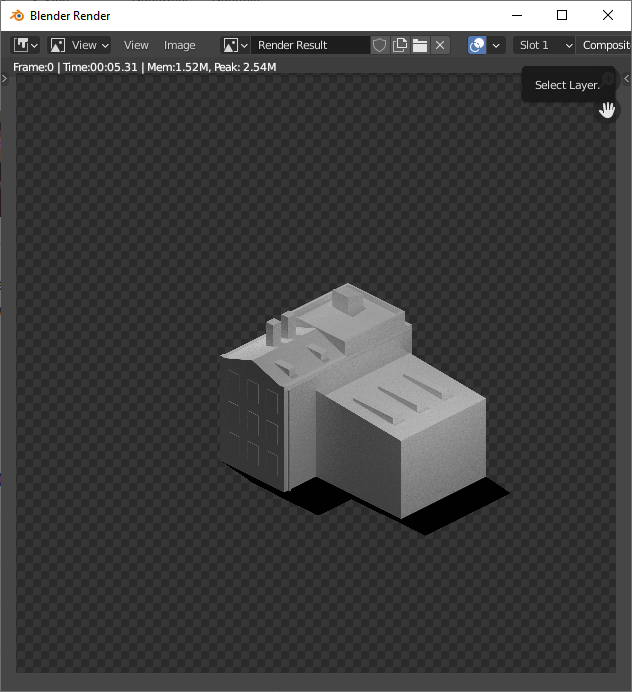Open the Image menu
The width and height of the screenshot is (632, 692).
(180, 45)
